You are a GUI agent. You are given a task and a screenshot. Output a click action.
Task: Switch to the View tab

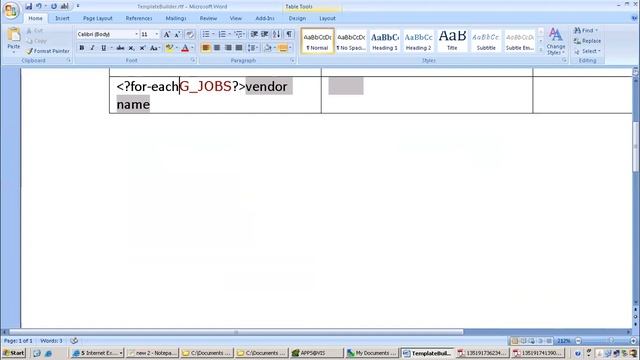point(236,18)
